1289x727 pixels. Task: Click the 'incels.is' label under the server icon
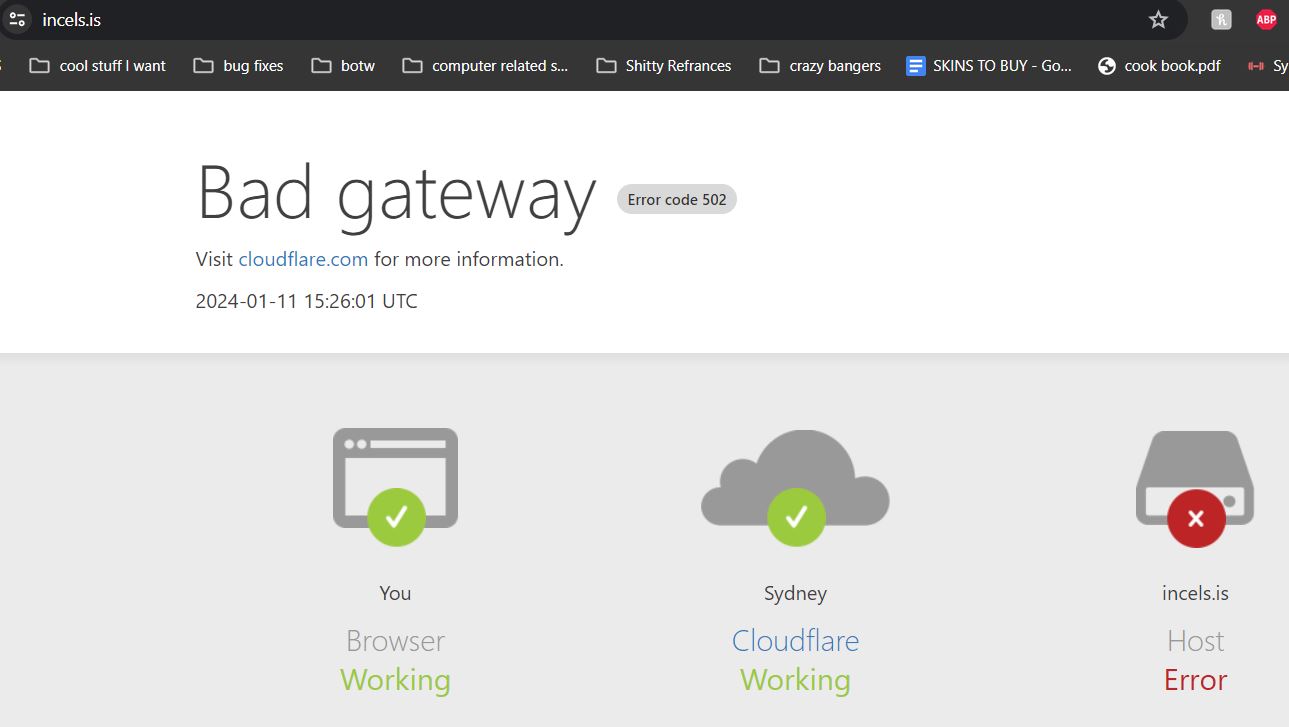pos(1195,593)
